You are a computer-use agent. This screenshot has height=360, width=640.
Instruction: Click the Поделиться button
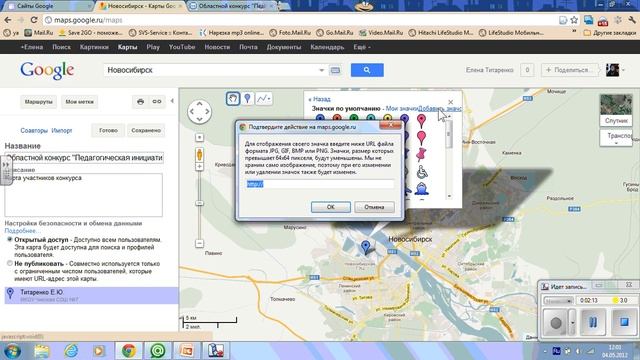point(570,70)
